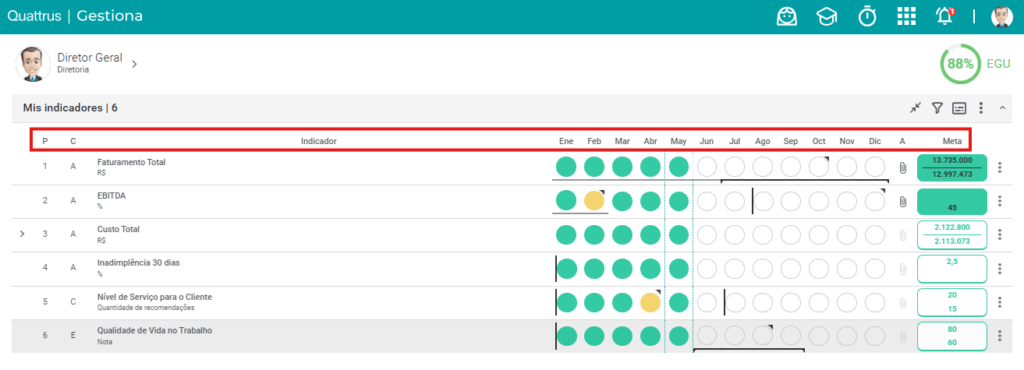Select Faturamento Total empty October circle
Viewport: 1024px width, 370px height.
pos(819,167)
